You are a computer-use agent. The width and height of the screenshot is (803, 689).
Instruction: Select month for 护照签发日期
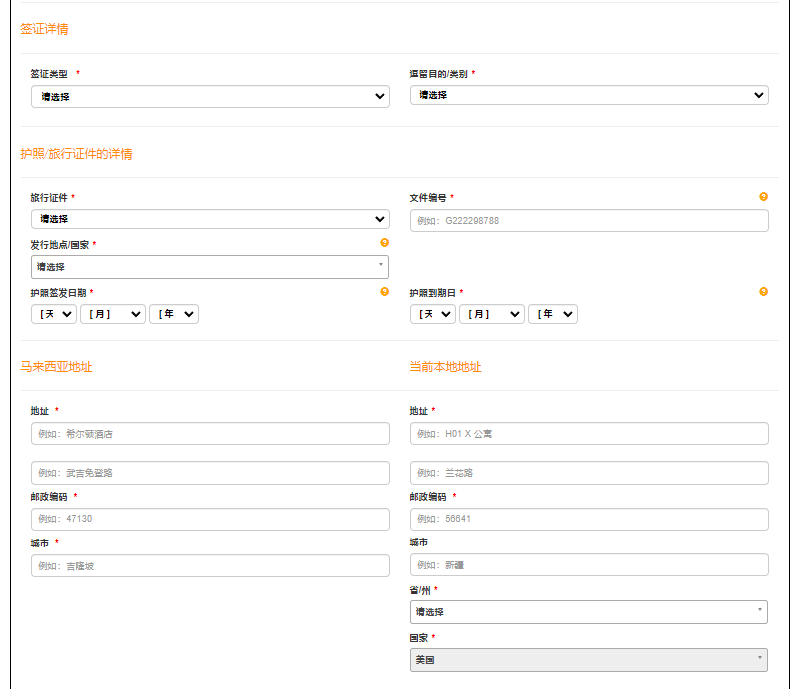coord(113,314)
